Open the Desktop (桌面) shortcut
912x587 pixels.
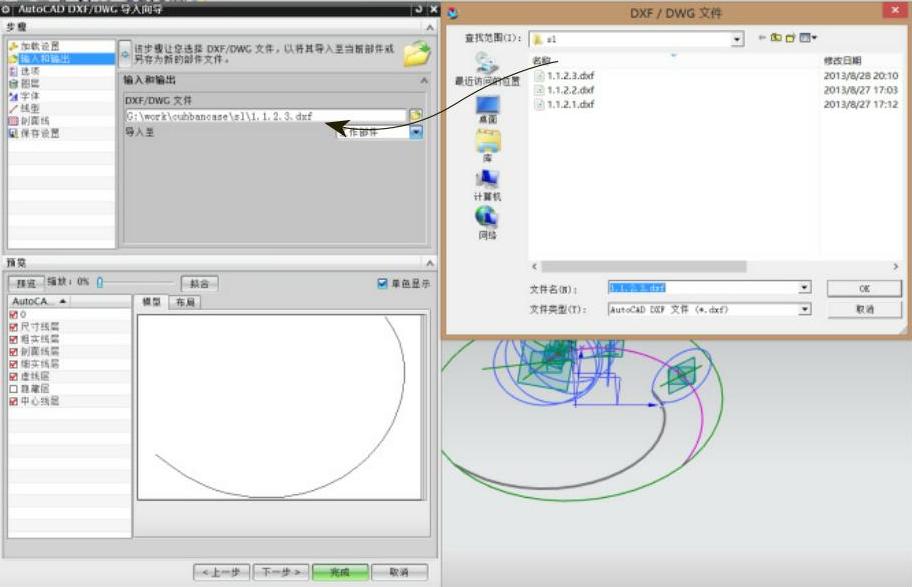click(487, 109)
